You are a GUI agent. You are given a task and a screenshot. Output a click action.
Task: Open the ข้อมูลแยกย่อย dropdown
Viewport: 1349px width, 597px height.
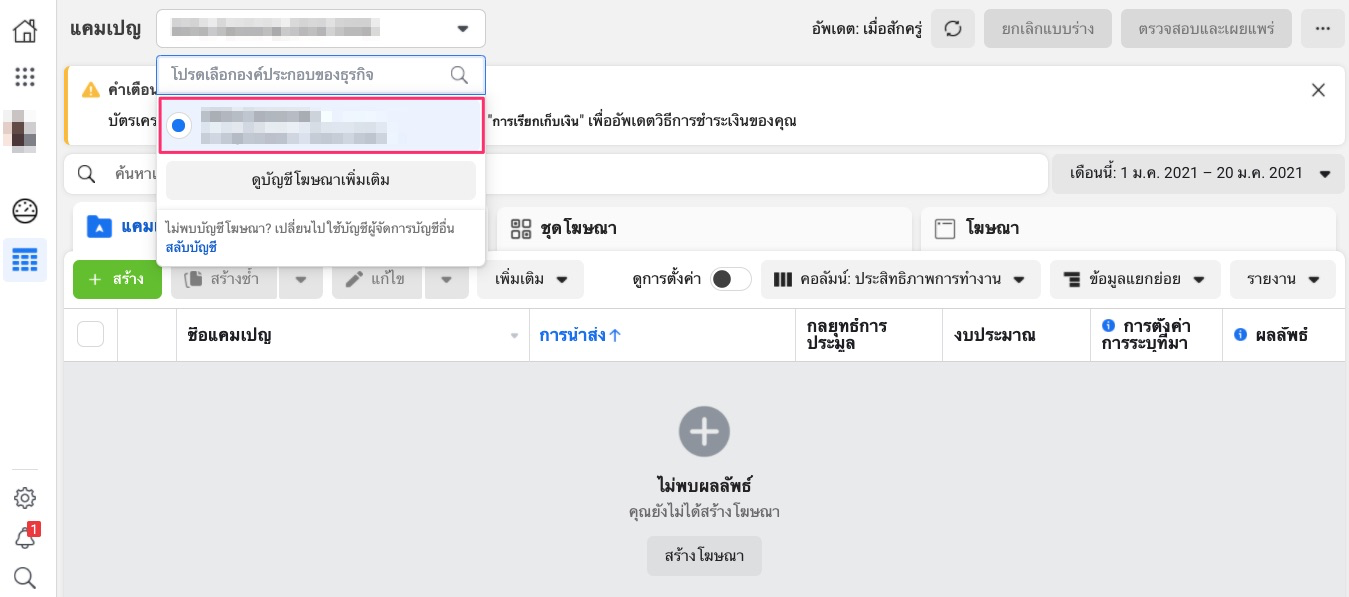pyautogui.click(x=1135, y=279)
